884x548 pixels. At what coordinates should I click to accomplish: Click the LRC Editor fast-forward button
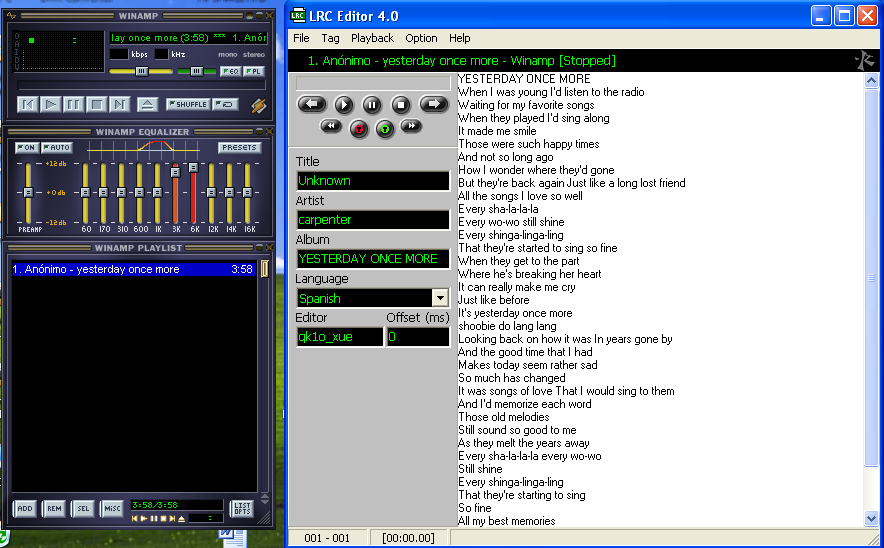(410, 126)
